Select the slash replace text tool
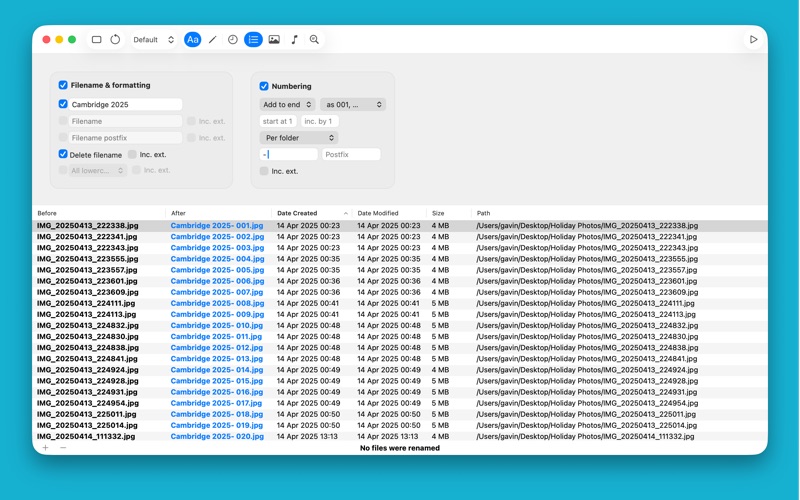Viewport: 800px width, 500px height. click(213, 39)
